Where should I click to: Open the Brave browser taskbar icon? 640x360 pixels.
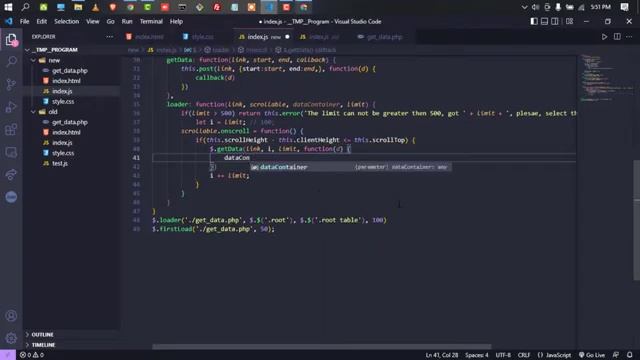[x=113, y=7]
